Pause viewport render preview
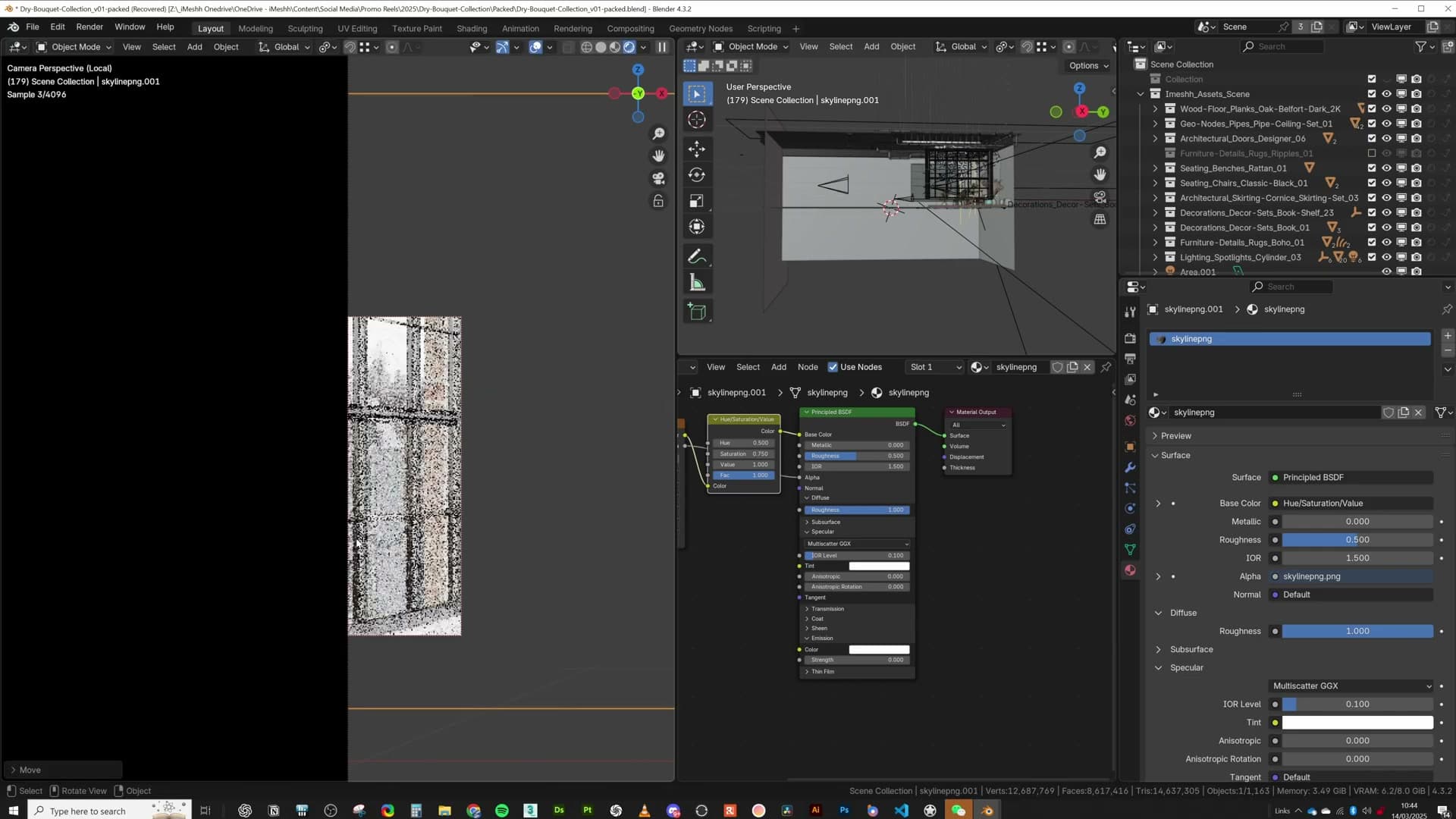Image resolution: width=1456 pixels, height=819 pixels. (x=662, y=47)
